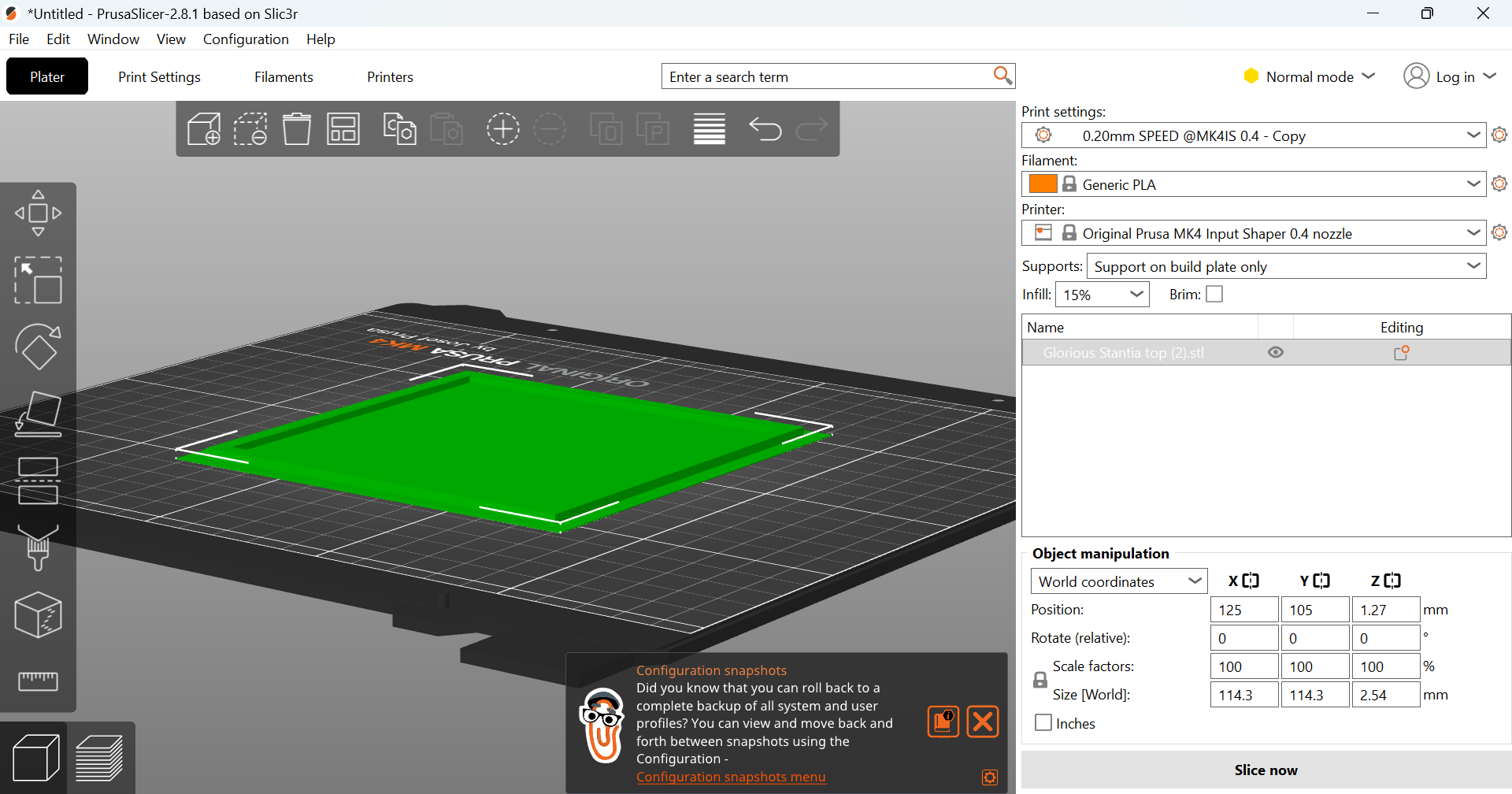Image resolution: width=1512 pixels, height=794 pixels.
Task: Open the Infill percentage dropdown
Action: pyautogui.click(x=1102, y=295)
